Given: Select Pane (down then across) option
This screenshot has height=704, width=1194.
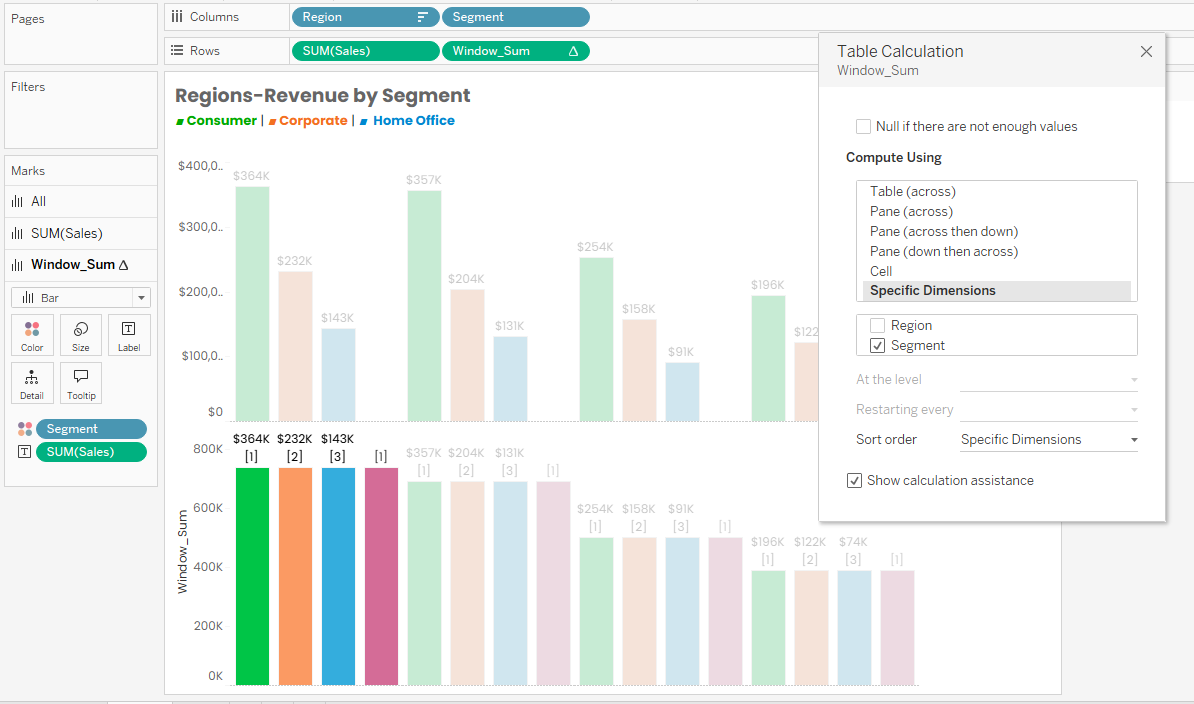Looking at the screenshot, I should tap(943, 252).
